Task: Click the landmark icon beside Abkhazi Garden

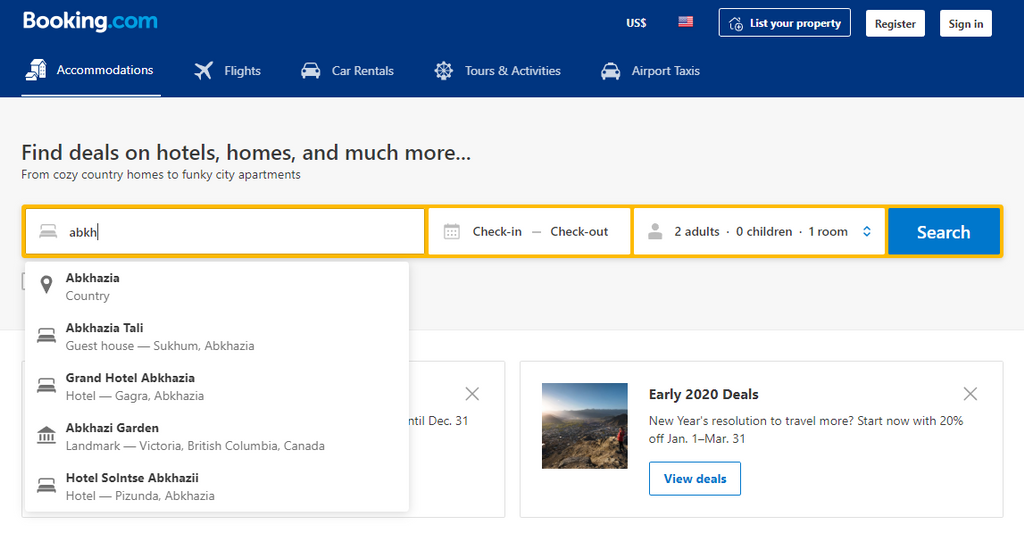Action: pyautogui.click(x=46, y=436)
